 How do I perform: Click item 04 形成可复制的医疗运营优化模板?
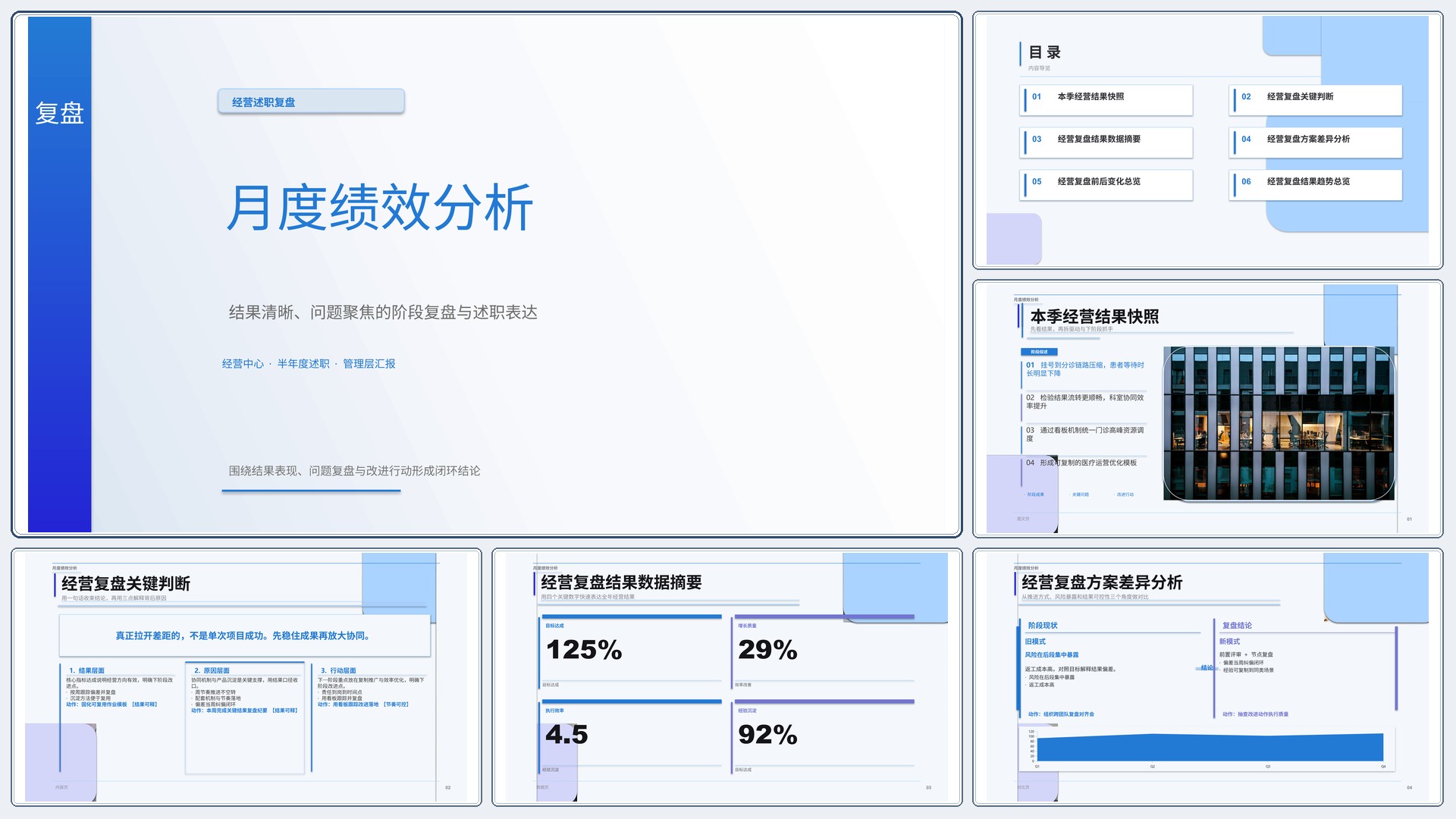pyautogui.click(x=1081, y=463)
